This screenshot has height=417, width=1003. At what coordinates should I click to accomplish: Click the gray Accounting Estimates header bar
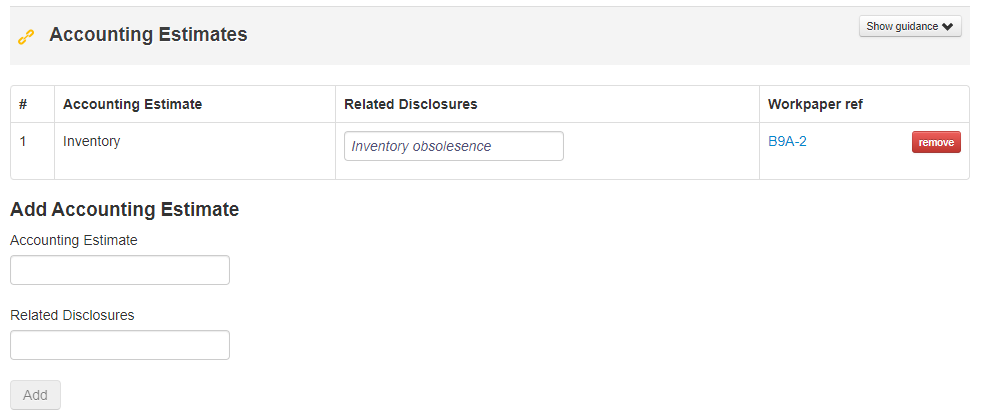click(x=489, y=36)
